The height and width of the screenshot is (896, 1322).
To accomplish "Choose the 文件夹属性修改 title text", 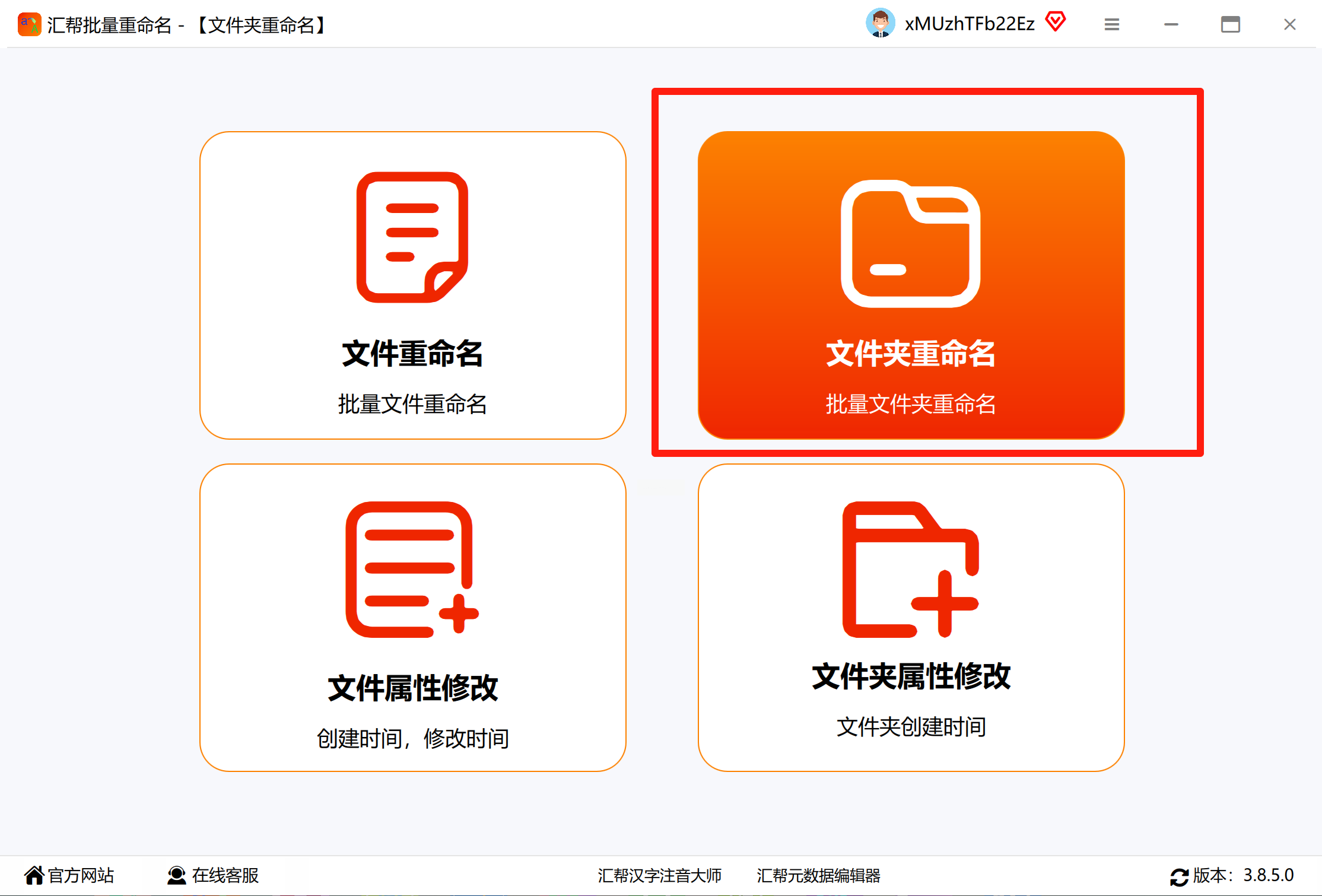I will (x=911, y=676).
